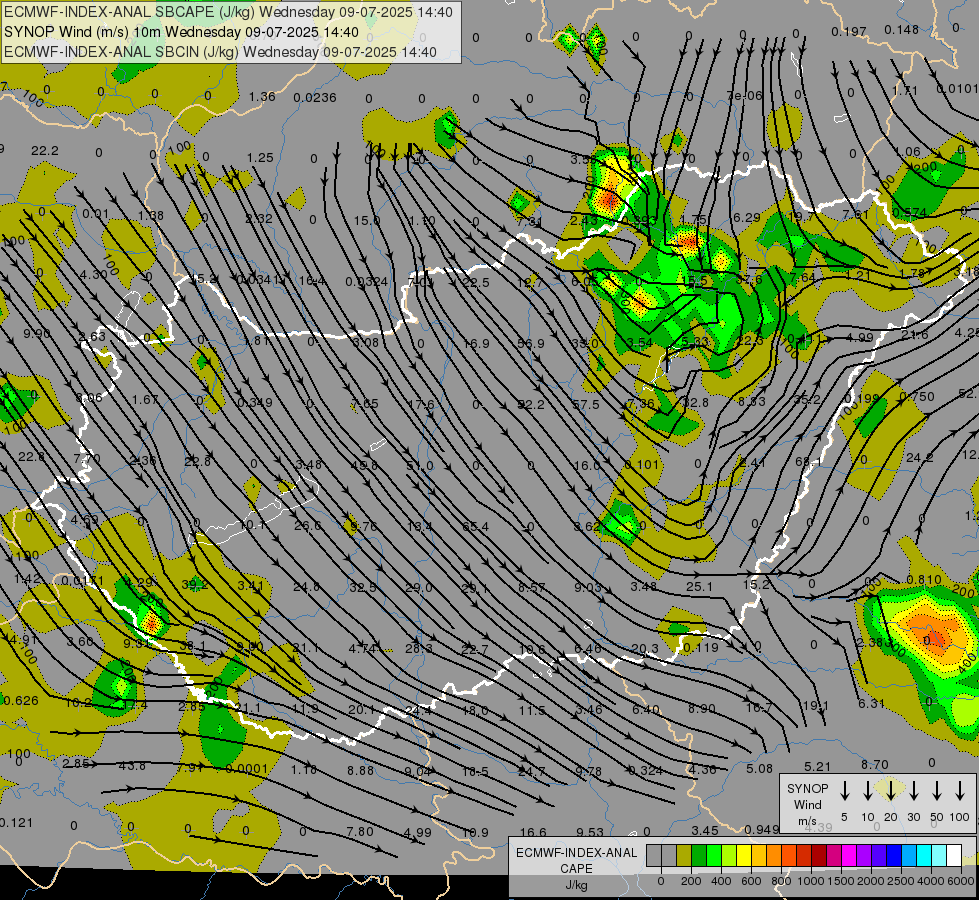Click the map value '1.36'
The image size is (979, 900).
[262, 96]
